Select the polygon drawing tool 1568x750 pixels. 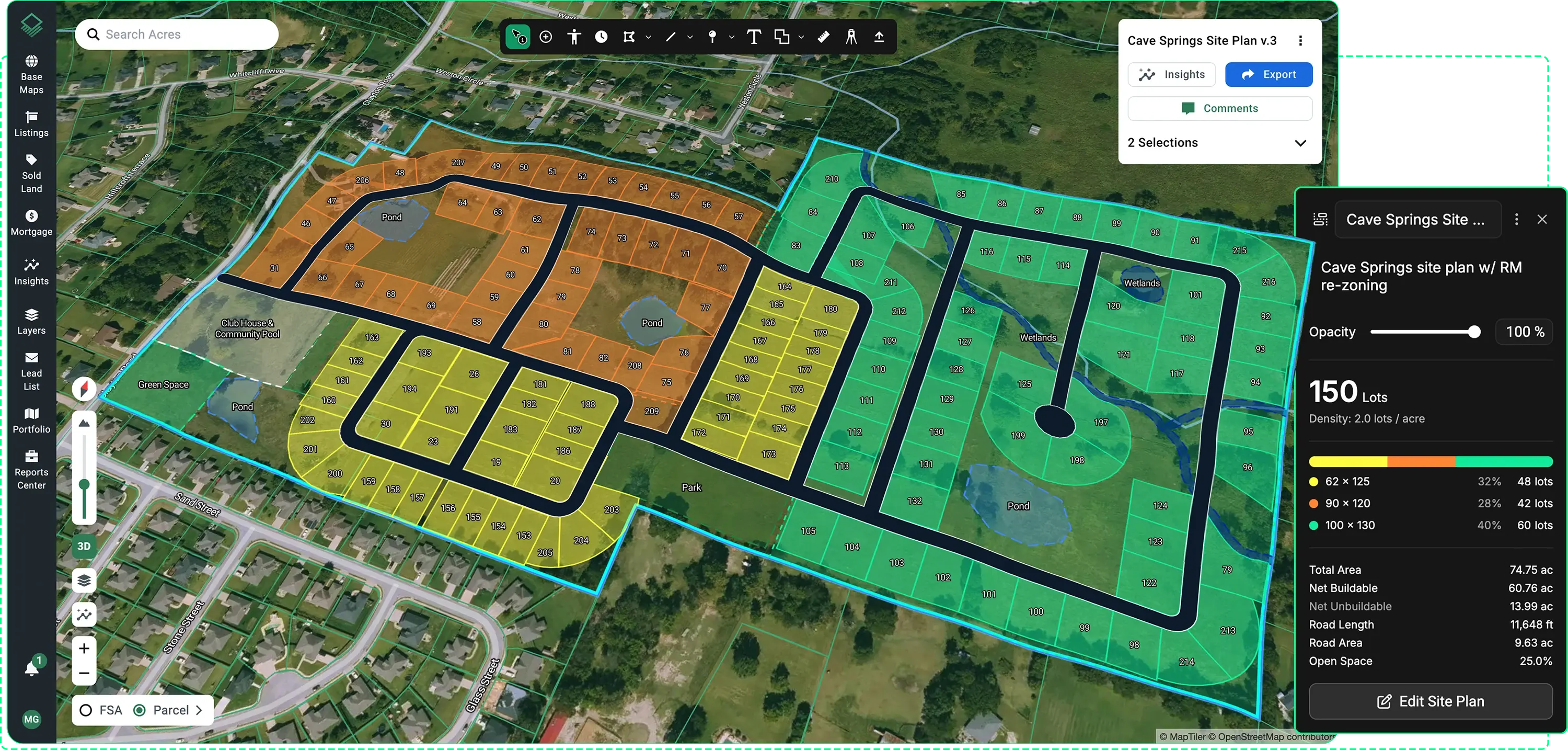click(629, 37)
